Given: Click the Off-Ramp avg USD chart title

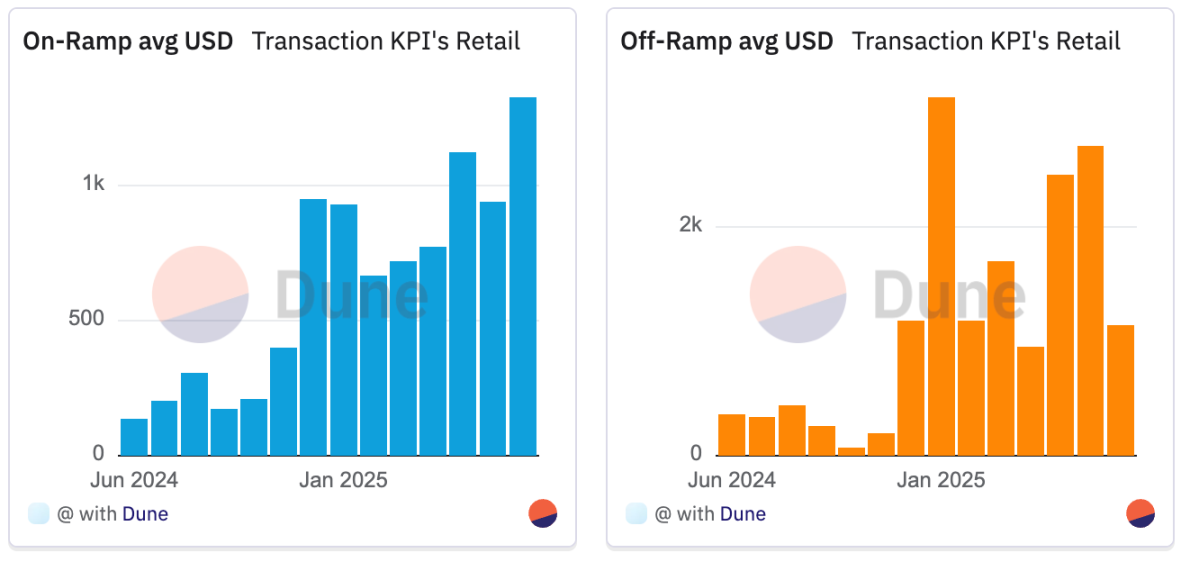Looking at the screenshot, I should [726, 41].
